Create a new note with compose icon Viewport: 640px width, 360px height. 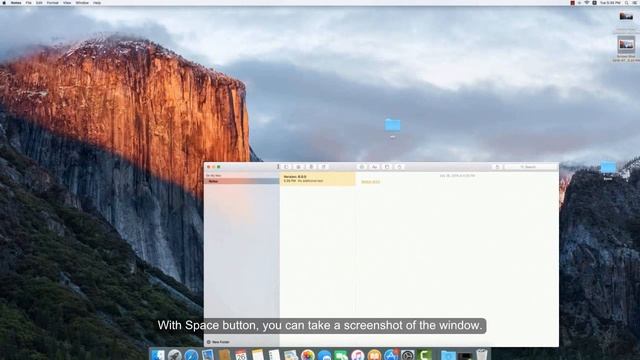[x=324, y=167]
